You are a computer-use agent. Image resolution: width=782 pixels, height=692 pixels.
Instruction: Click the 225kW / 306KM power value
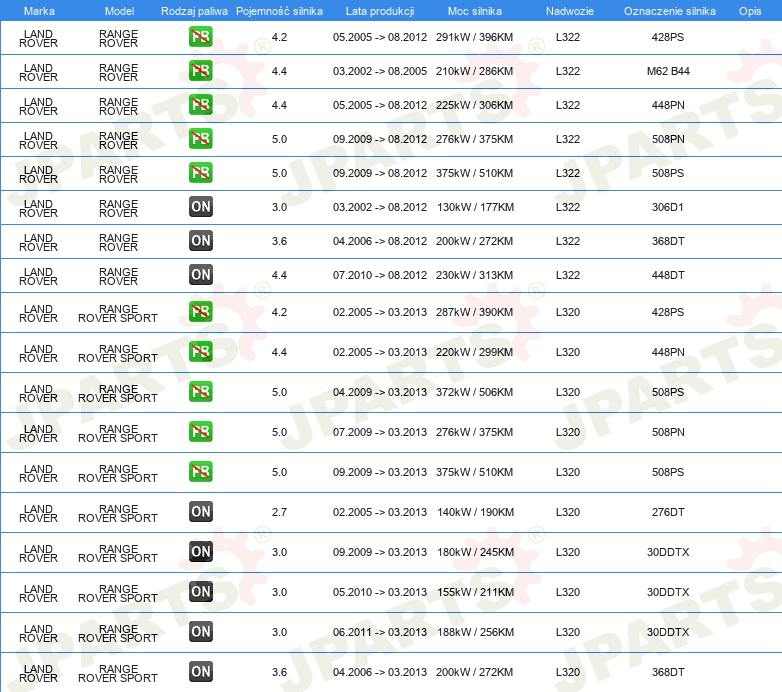[x=474, y=105]
